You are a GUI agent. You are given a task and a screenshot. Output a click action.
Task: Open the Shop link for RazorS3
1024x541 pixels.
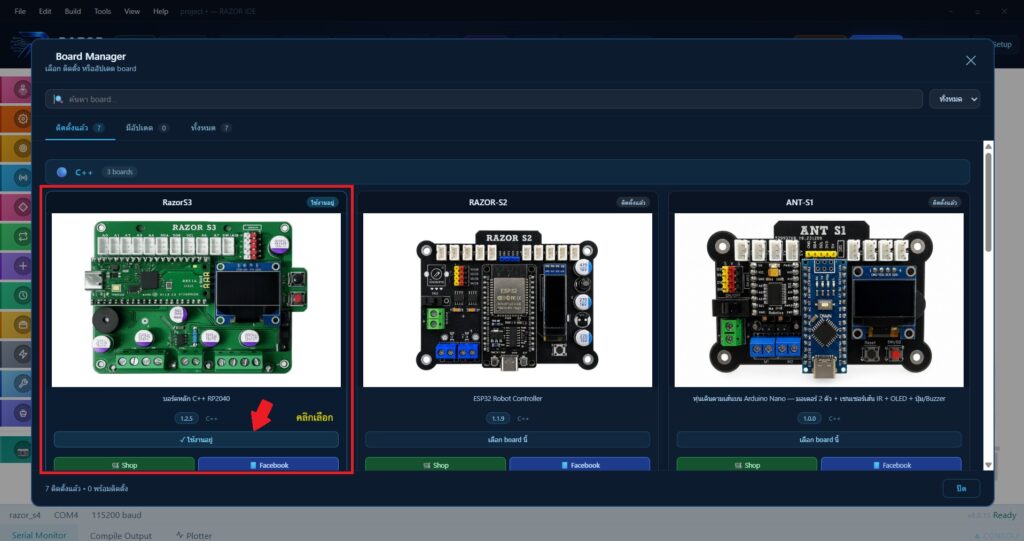tap(124, 464)
